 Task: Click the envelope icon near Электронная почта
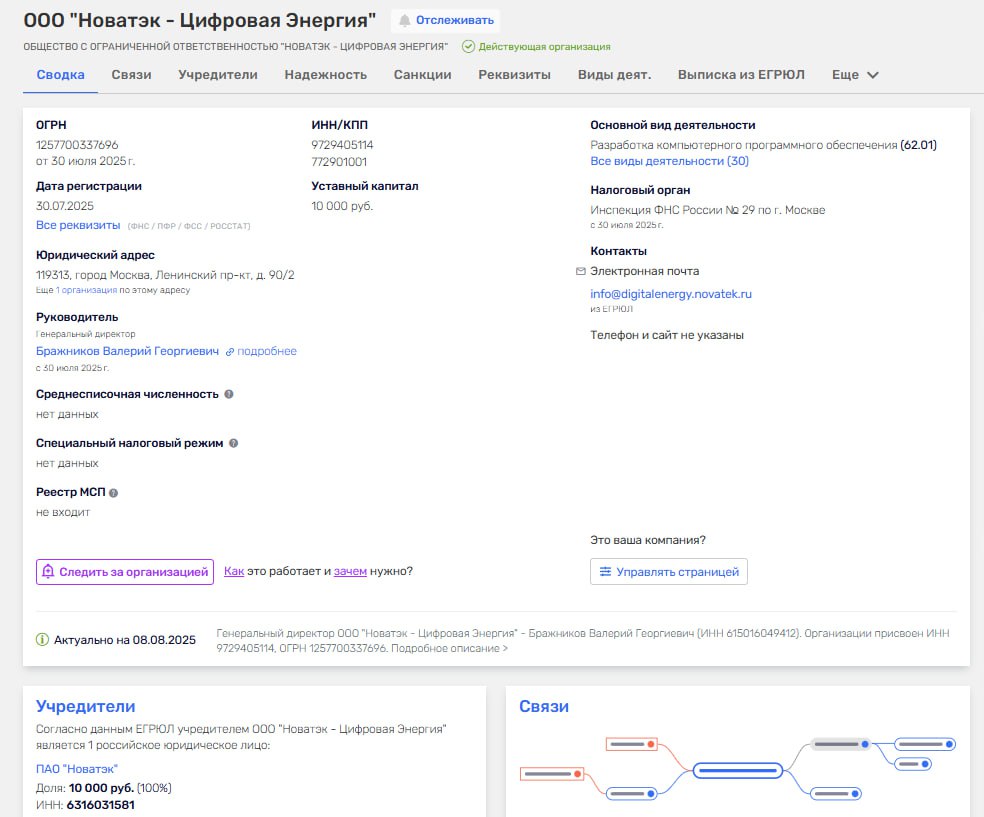tap(580, 271)
